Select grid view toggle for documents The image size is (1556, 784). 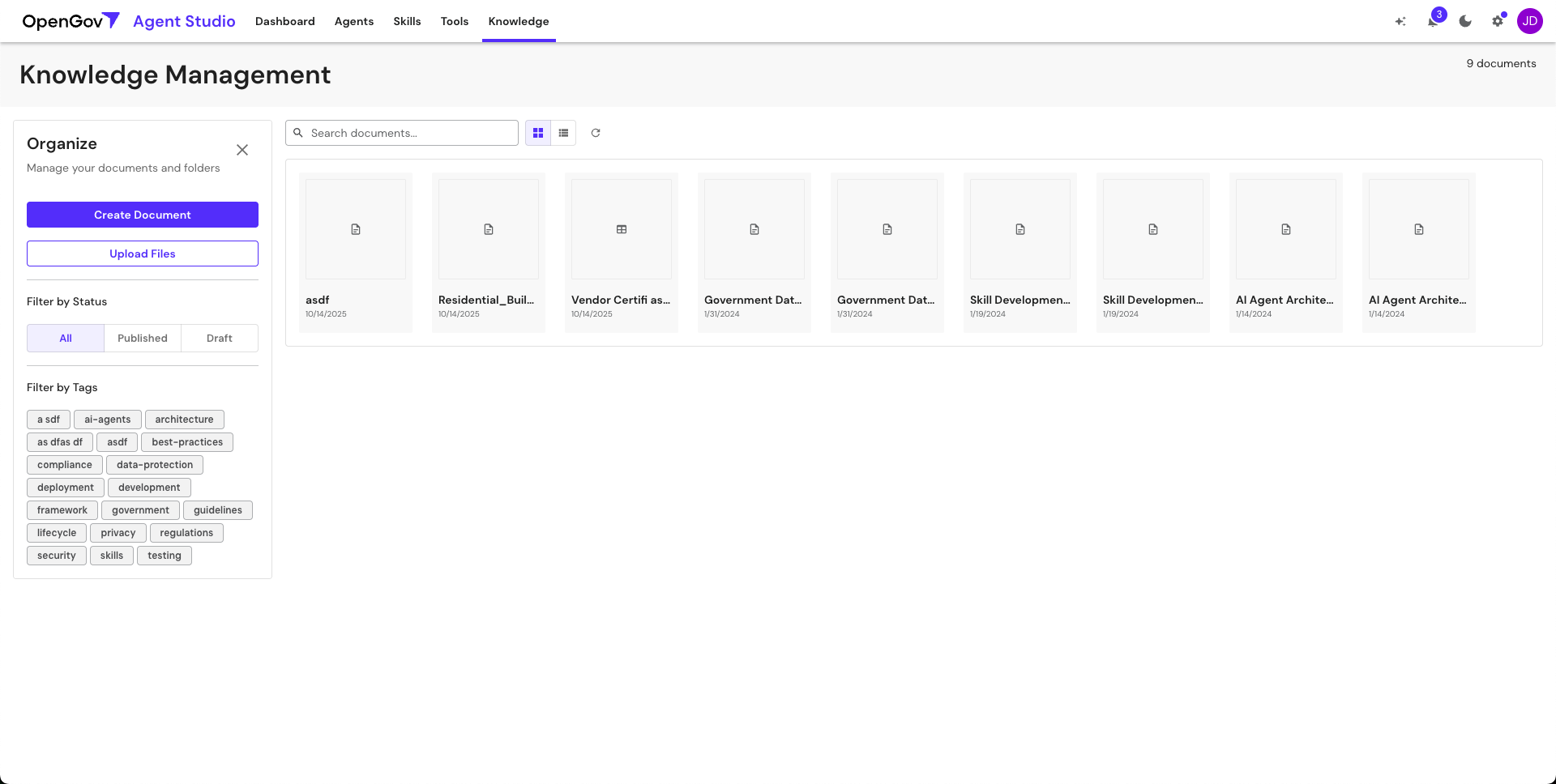click(538, 133)
